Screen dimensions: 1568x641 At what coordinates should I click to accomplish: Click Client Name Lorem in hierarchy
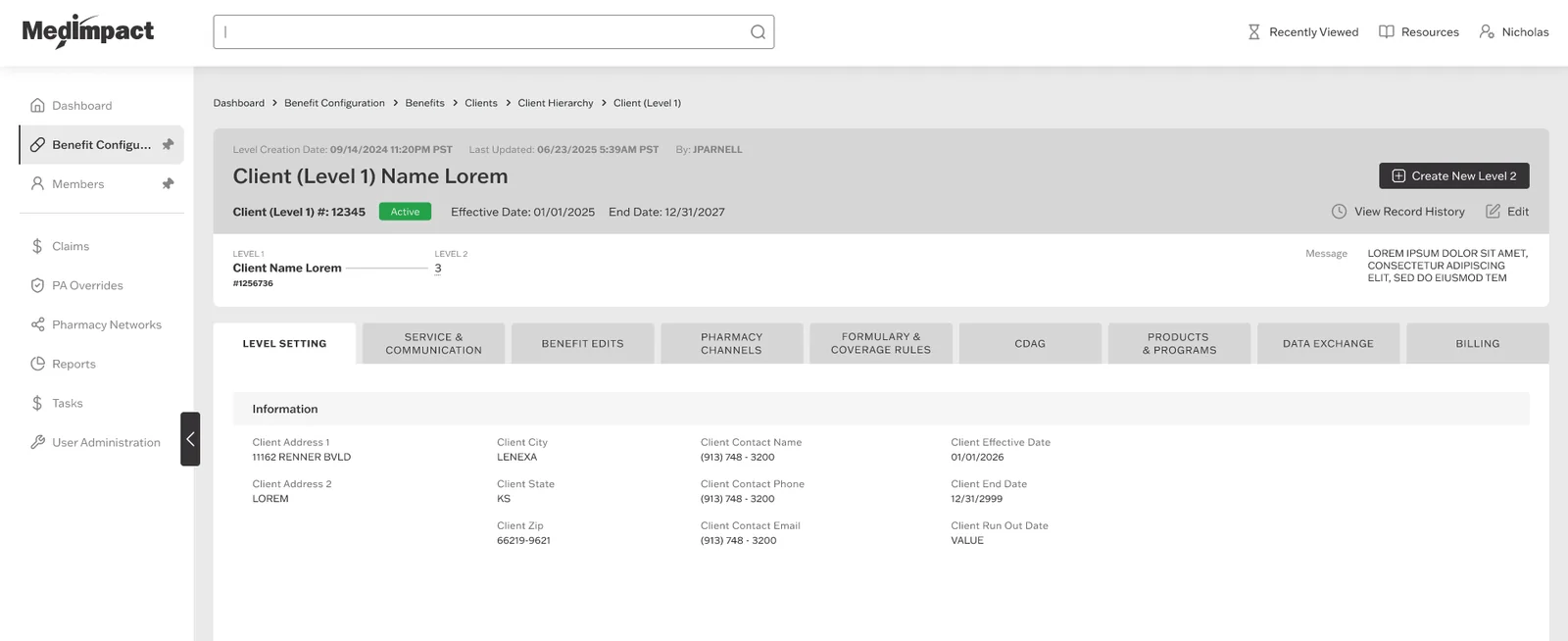click(287, 268)
